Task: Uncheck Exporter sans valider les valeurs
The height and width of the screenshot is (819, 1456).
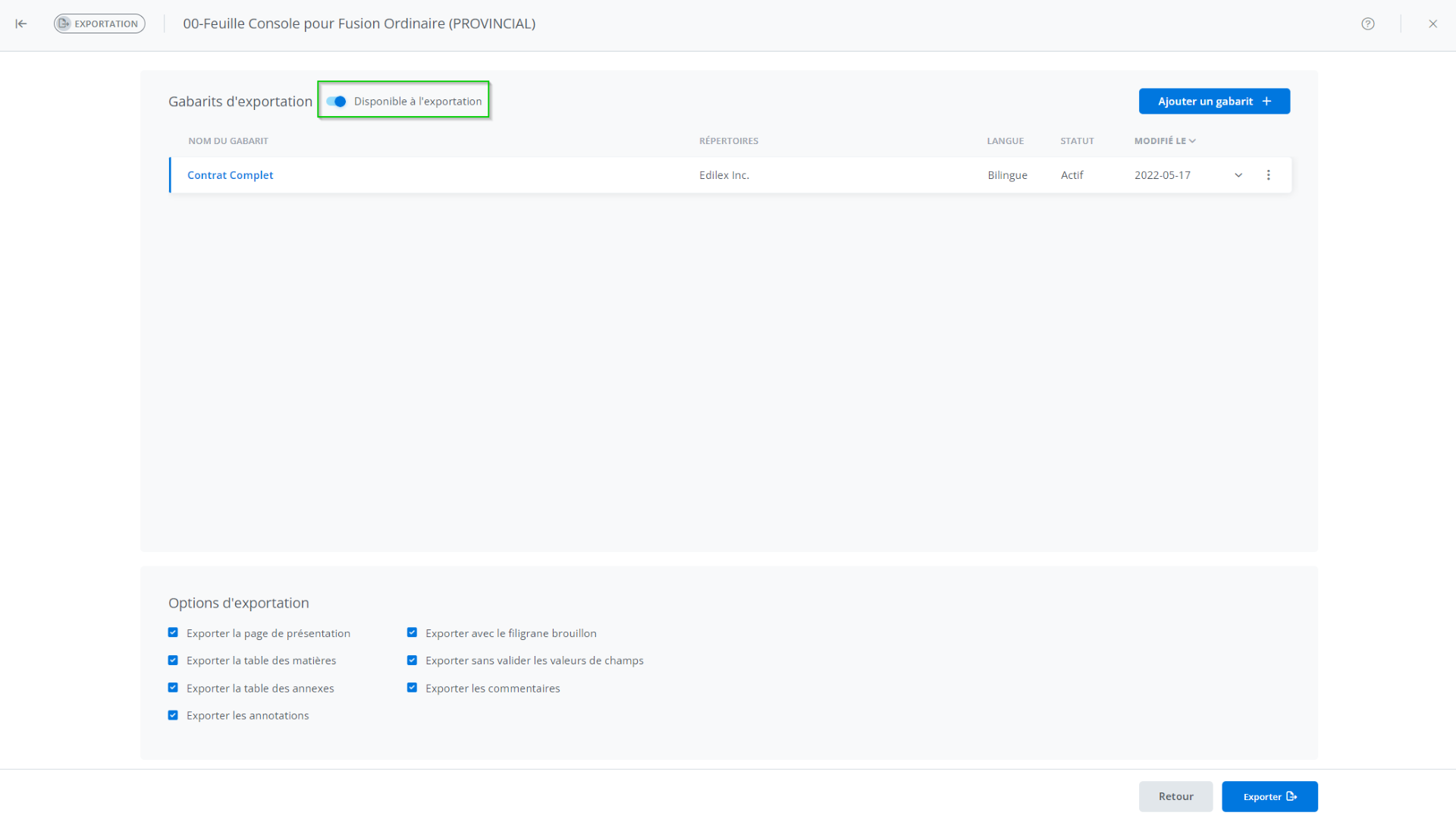Action: (x=412, y=661)
